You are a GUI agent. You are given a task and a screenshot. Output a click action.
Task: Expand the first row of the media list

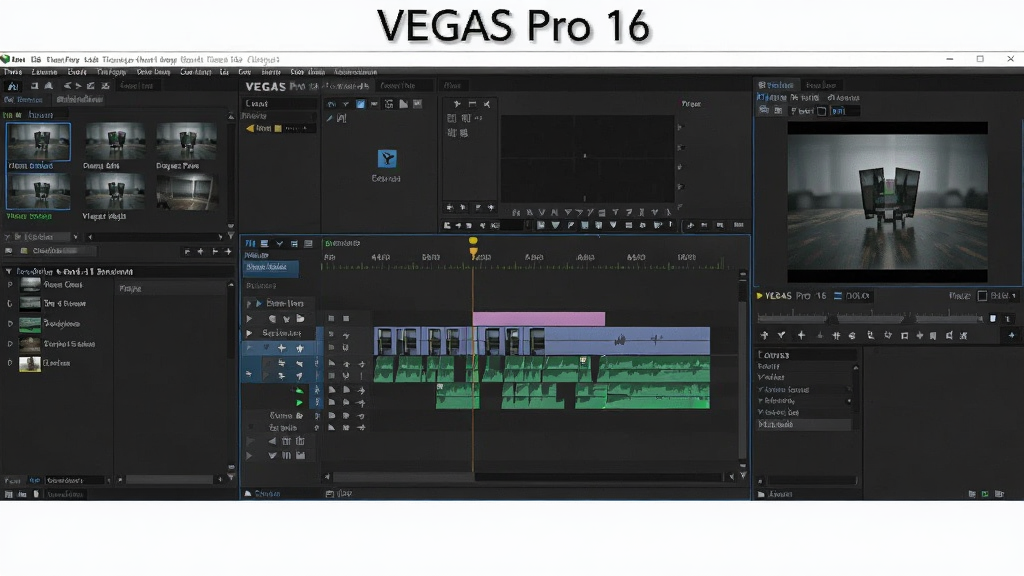click(10, 285)
